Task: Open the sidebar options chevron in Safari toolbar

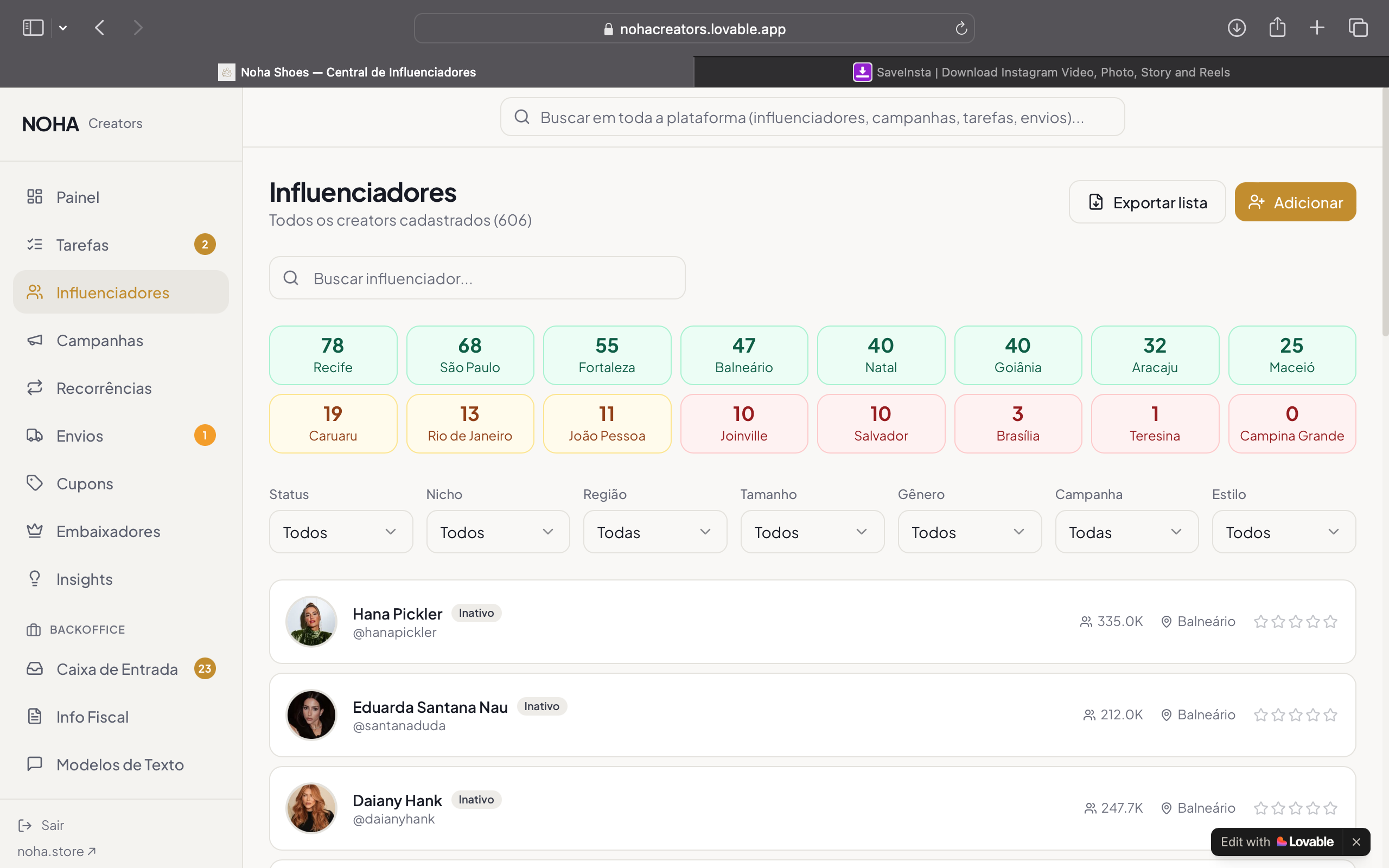Action: [x=63, y=28]
